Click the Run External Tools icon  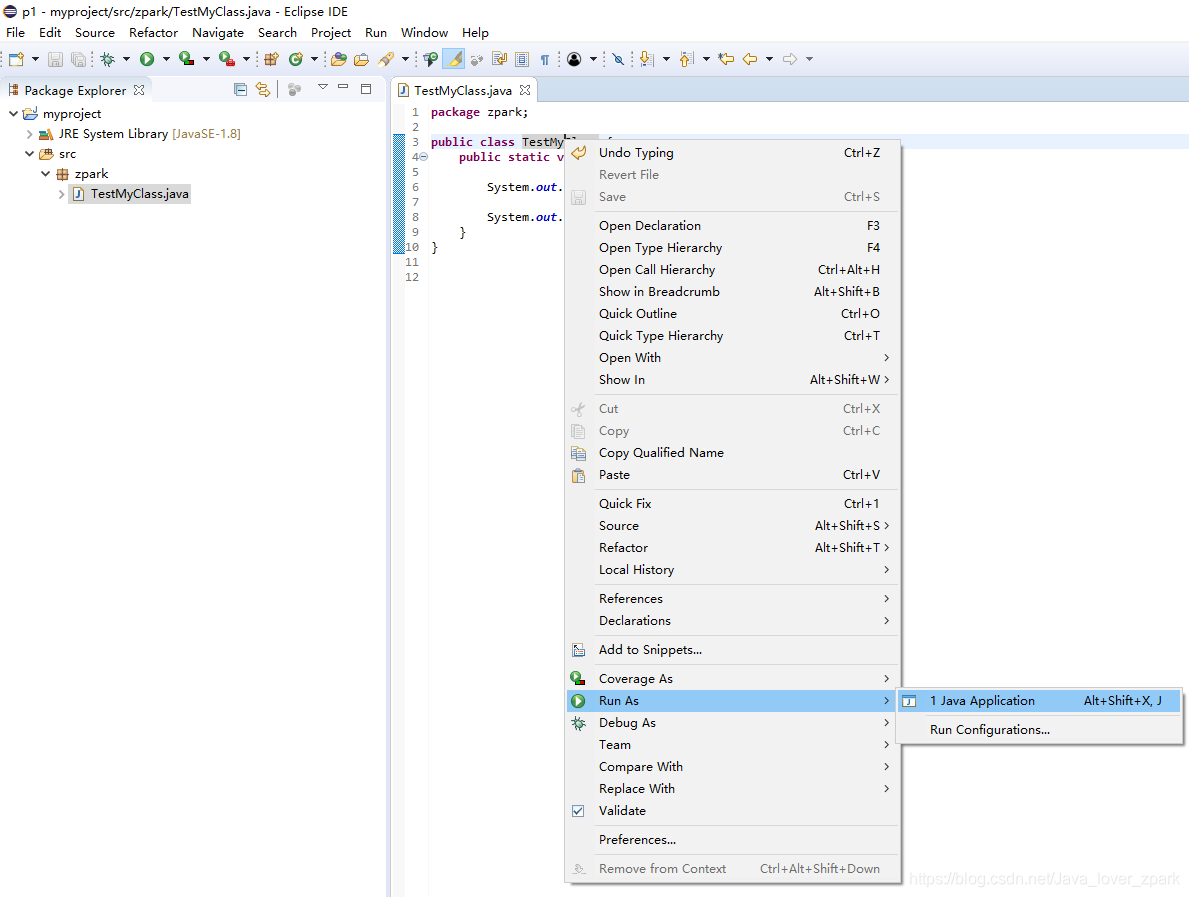click(x=226, y=59)
